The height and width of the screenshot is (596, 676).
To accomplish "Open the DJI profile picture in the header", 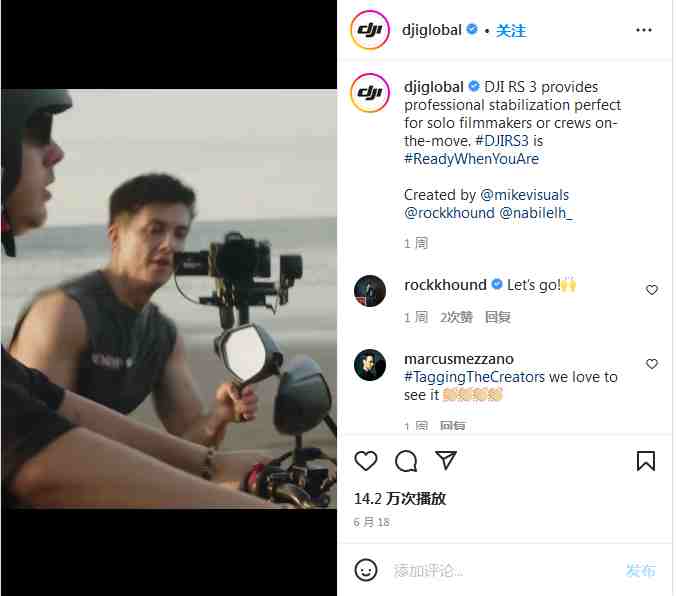I will tap(370, 30).
